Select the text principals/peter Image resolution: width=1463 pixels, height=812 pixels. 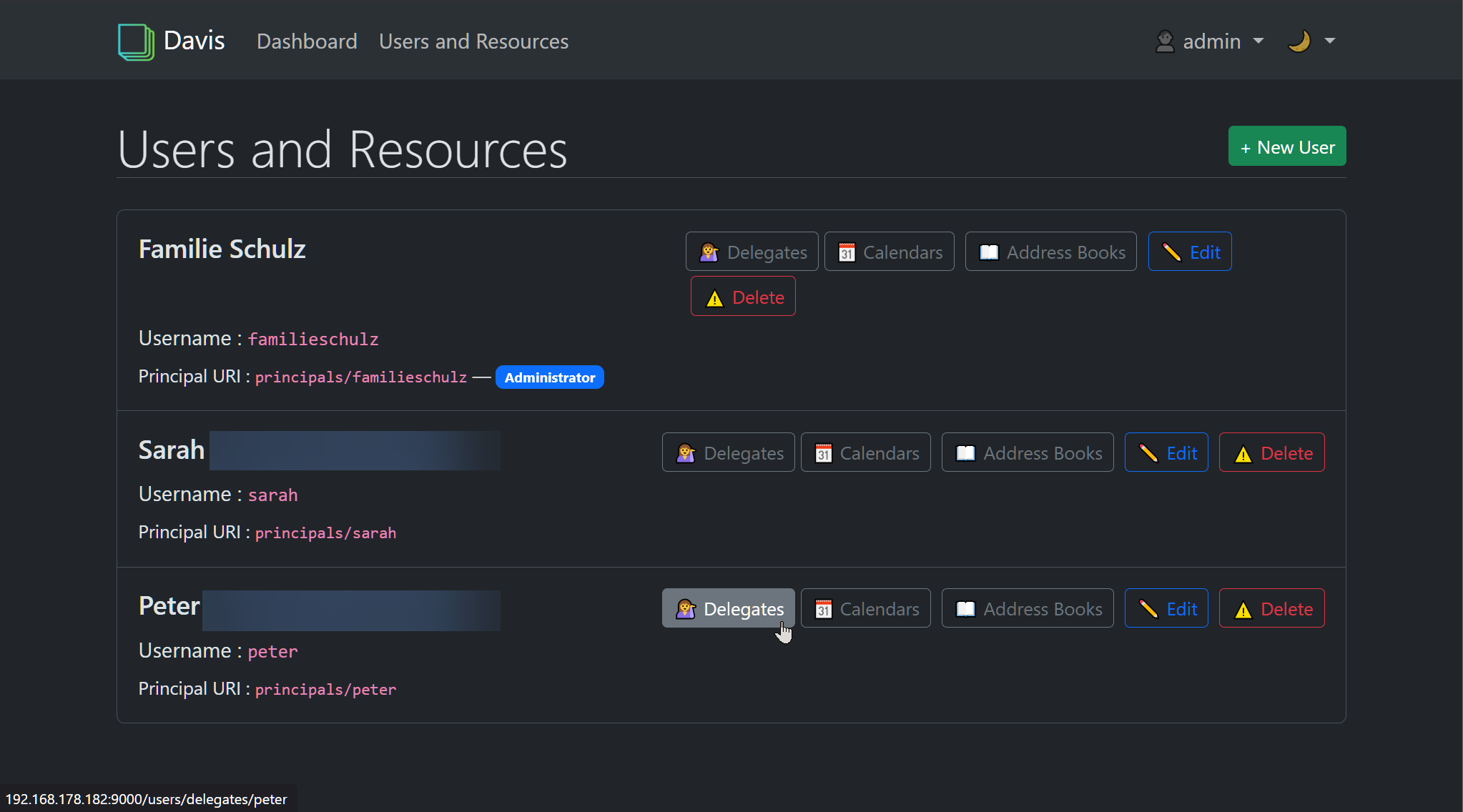coord(325,690)
